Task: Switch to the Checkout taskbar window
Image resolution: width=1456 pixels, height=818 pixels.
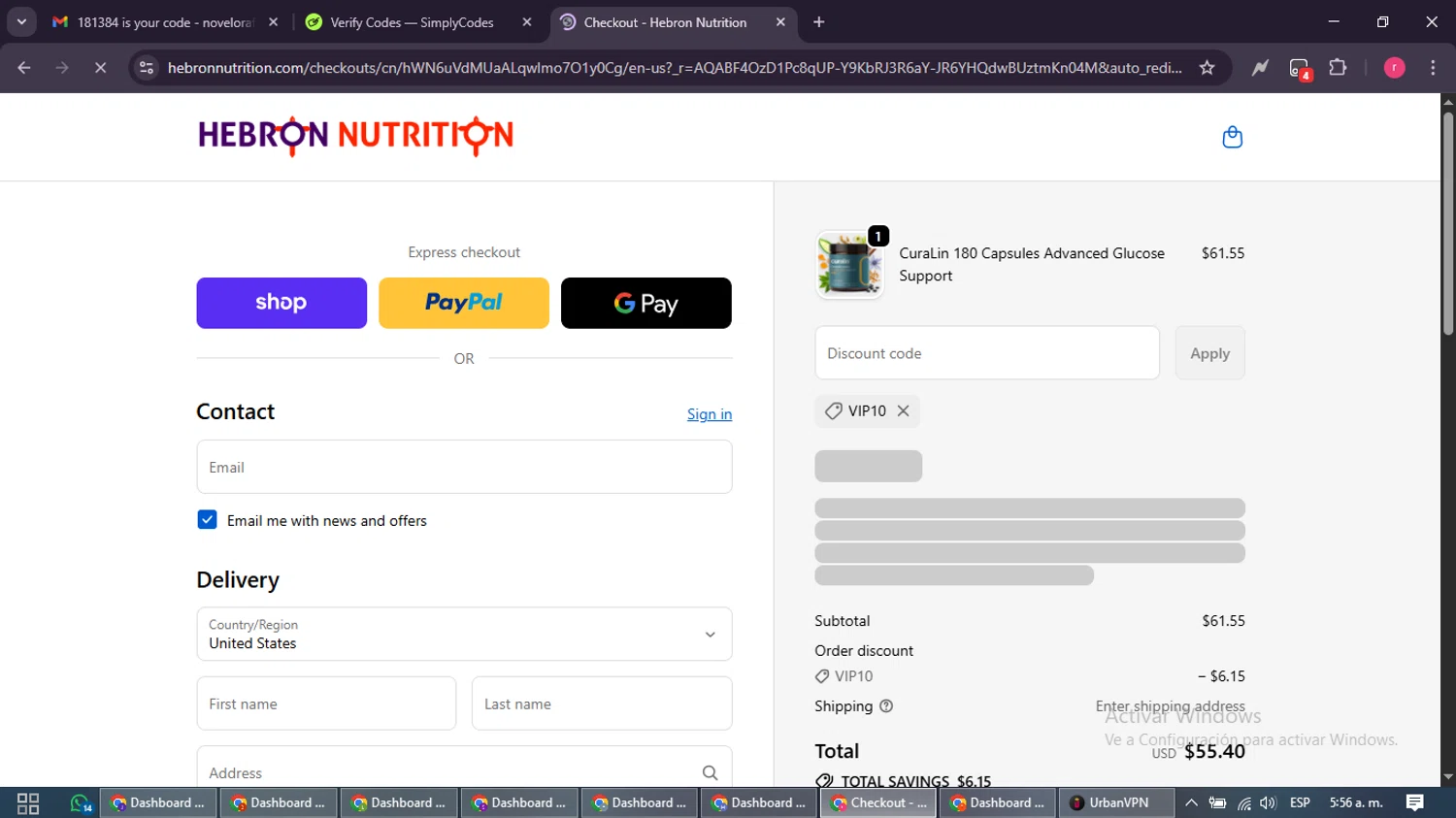Action: (878, 803)
